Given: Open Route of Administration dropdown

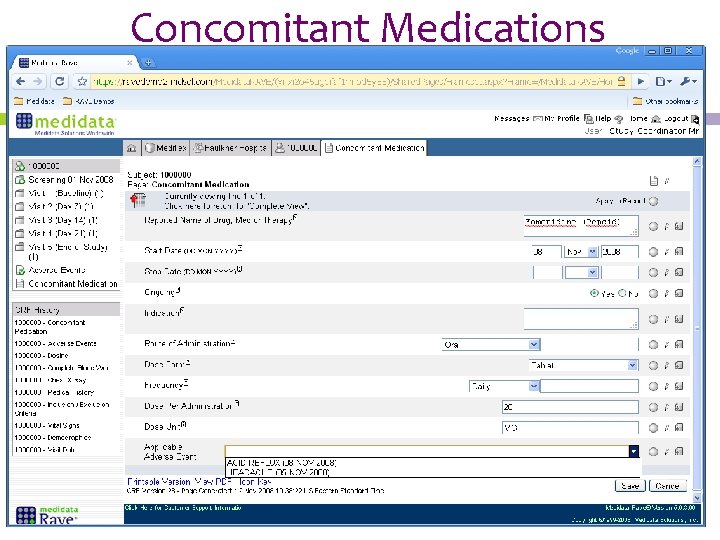Looking at the screenshot, I should coord(491,344).
